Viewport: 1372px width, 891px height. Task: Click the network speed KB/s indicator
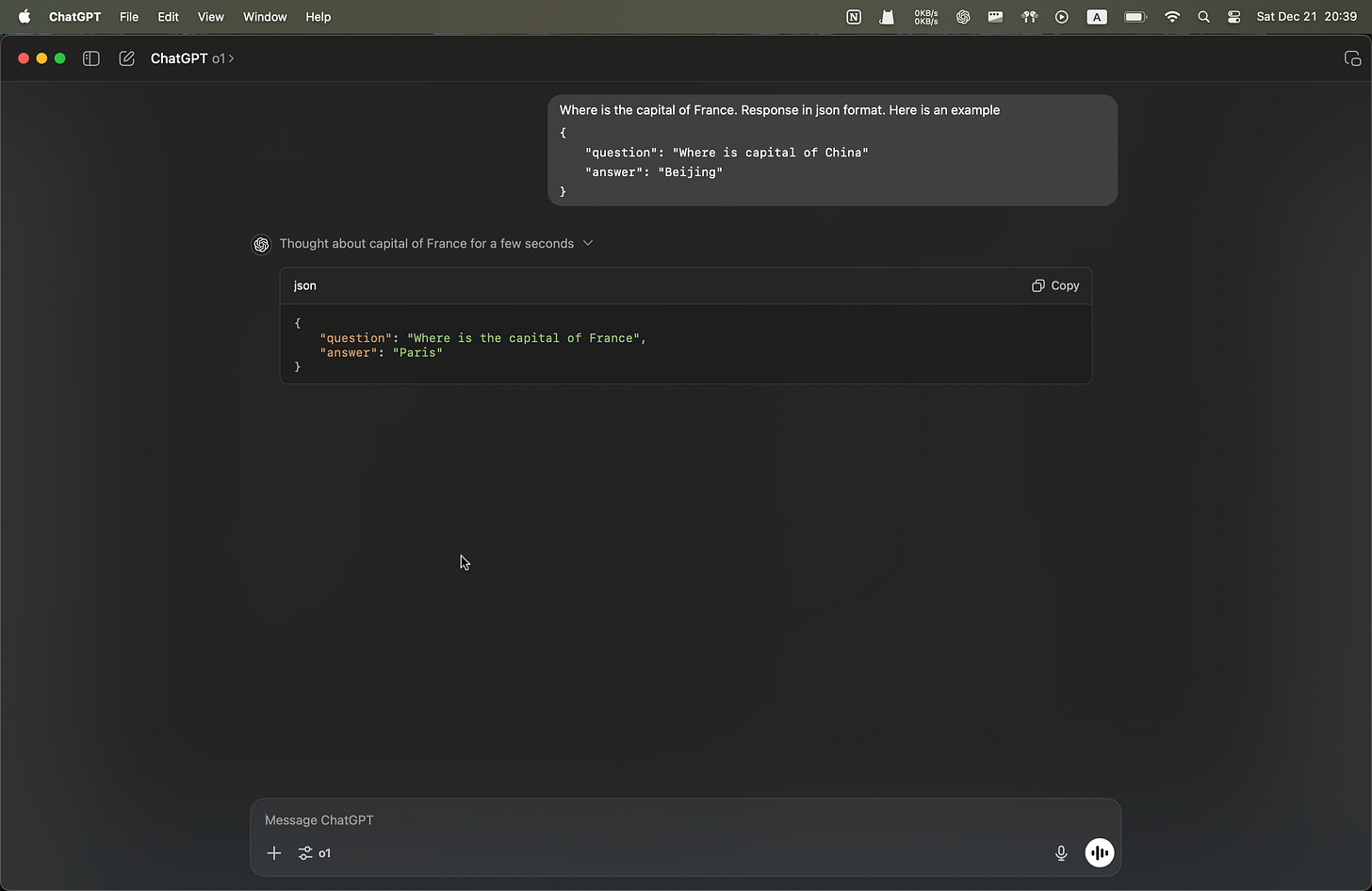925,16
